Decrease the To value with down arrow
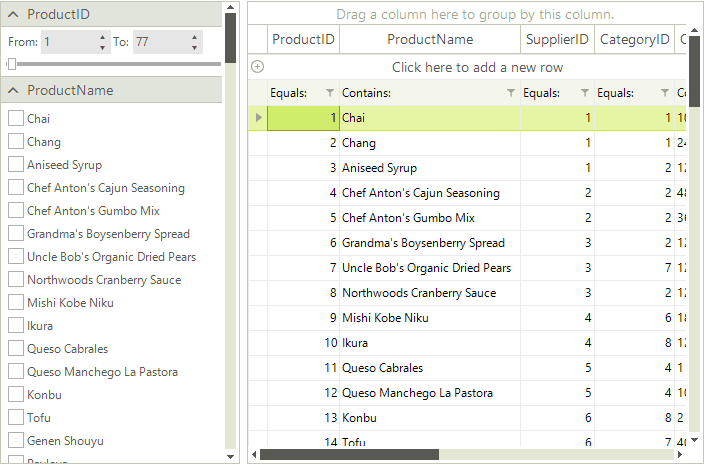Viewport: 704px width, 465px height. pyautogui.click(x=194, y=47)
